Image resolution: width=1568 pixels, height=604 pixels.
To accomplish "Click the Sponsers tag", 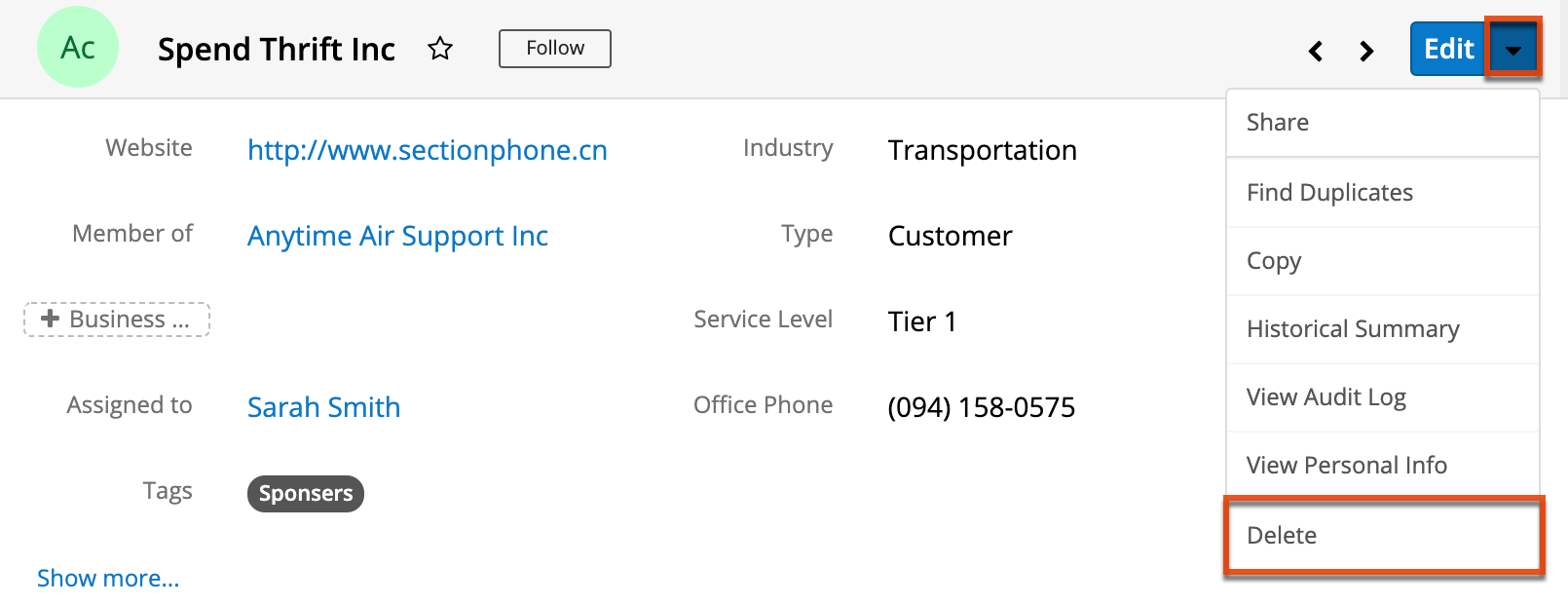I will [305, 493].
